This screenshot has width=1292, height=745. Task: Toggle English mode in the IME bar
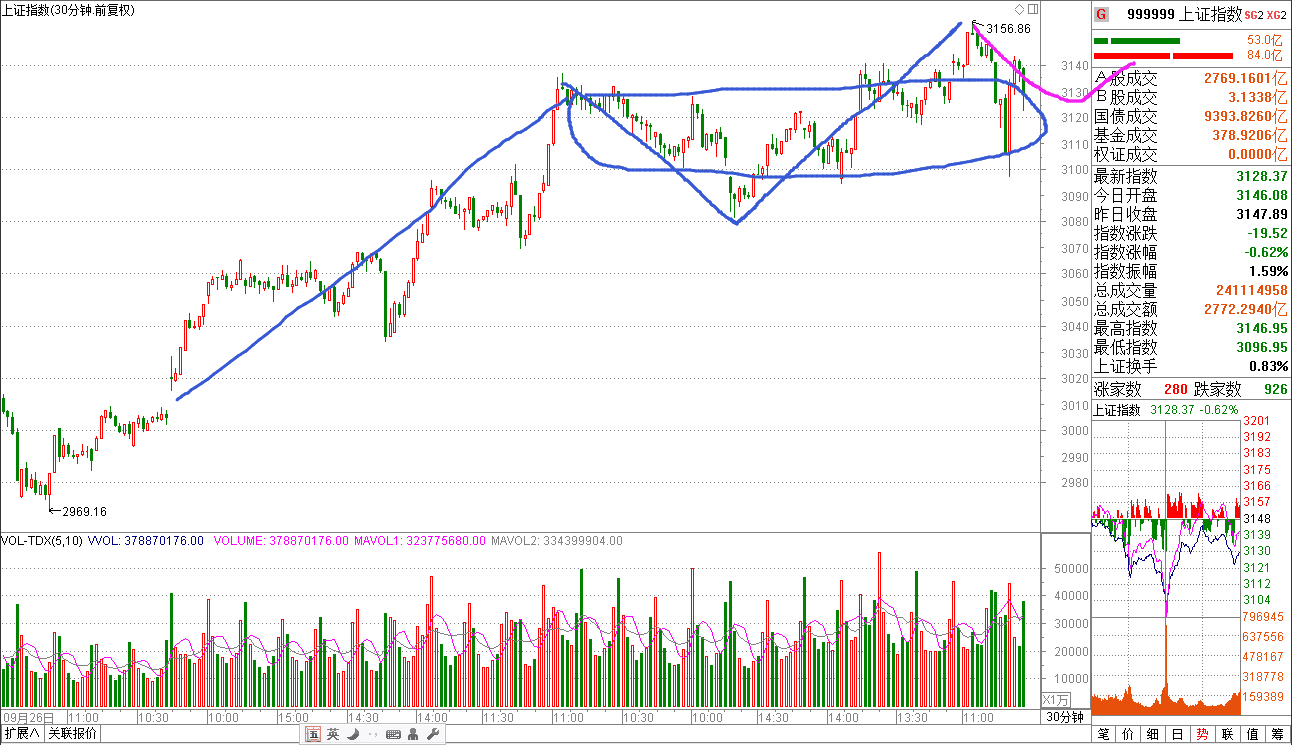click(x=332, y=734)
